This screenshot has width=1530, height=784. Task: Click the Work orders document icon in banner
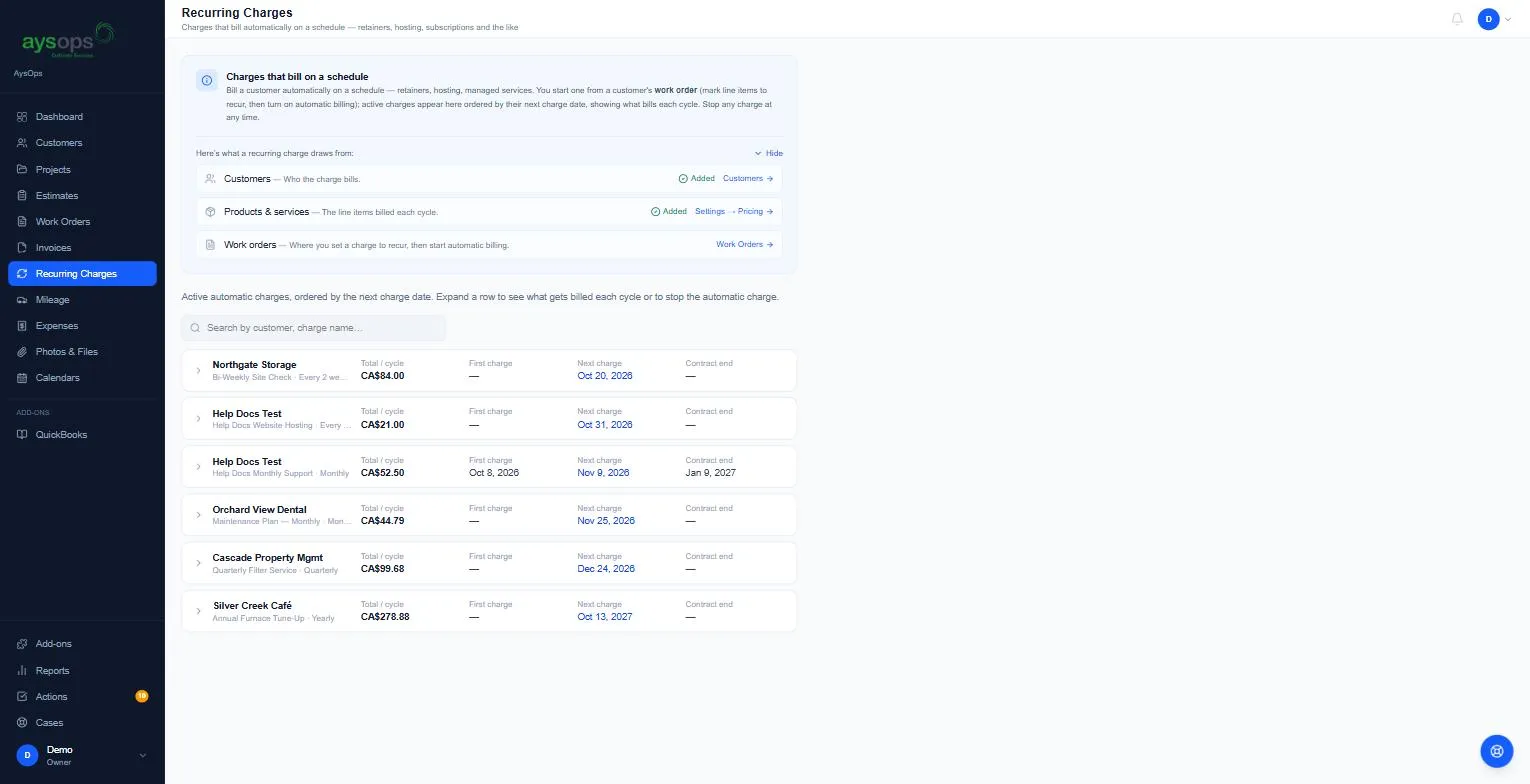[210, 245]
